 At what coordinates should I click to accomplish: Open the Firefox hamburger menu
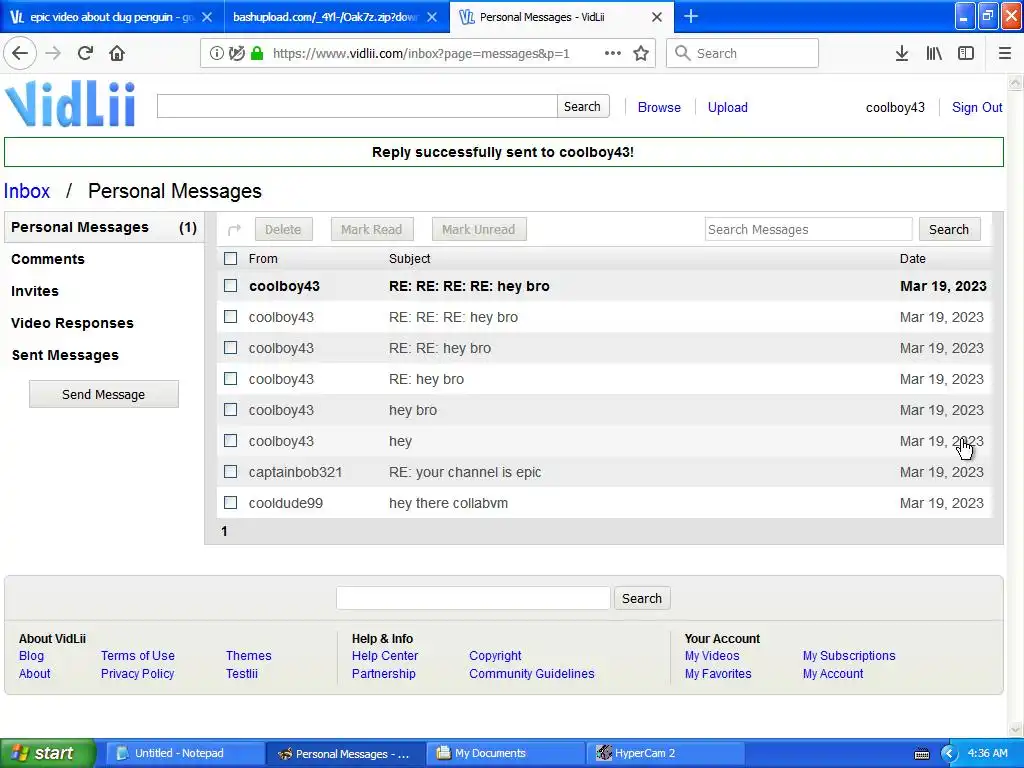tap(1004, 54)
